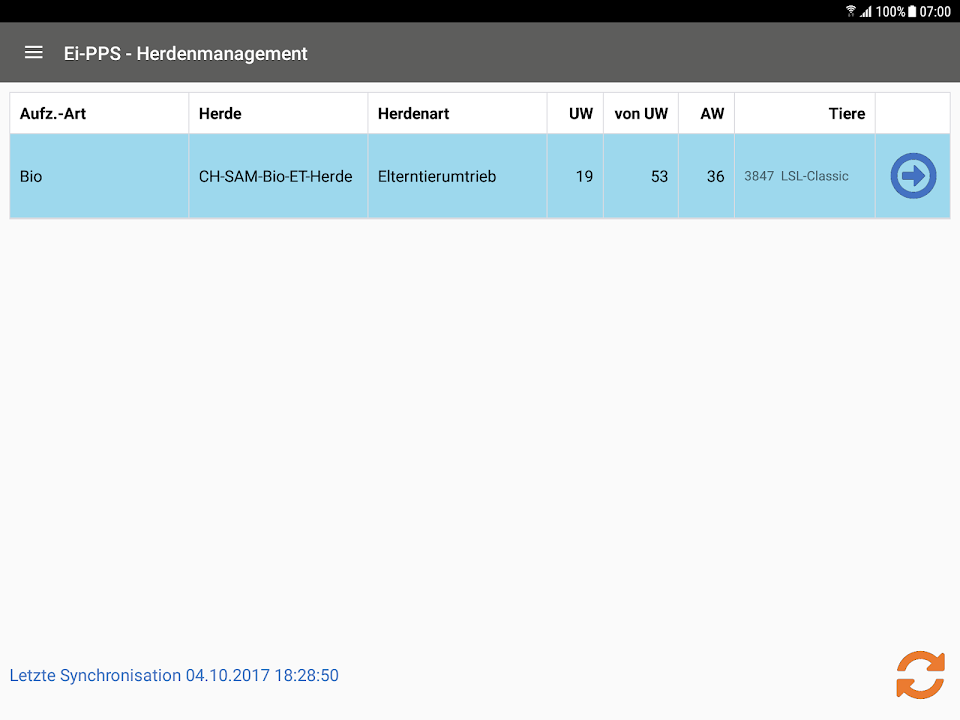Open herd details with blue arrow icon
The image size is (960, 720).
pyautogui.click(x=912, y=176)
